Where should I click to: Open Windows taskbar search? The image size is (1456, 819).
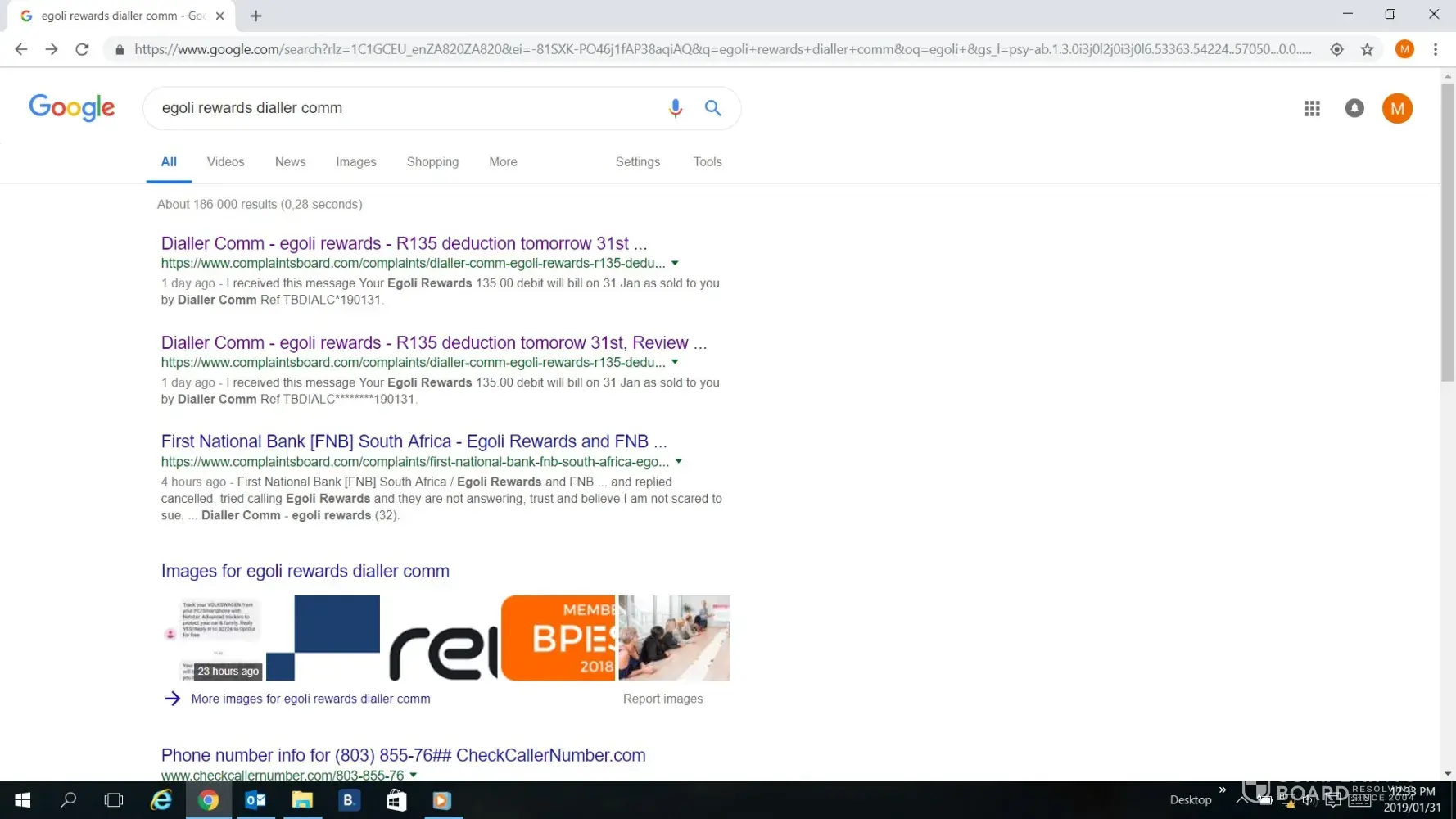(x=69, y=800)
